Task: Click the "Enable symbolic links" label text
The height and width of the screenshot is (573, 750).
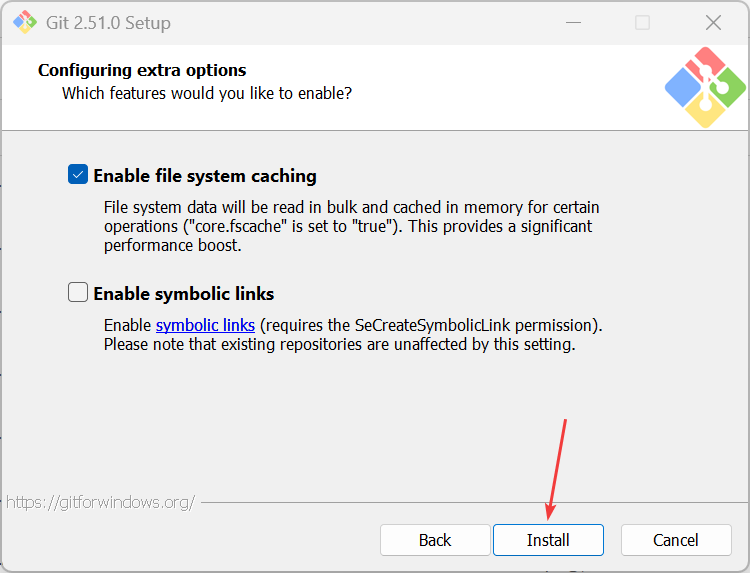Action: [x=184, y=294]
